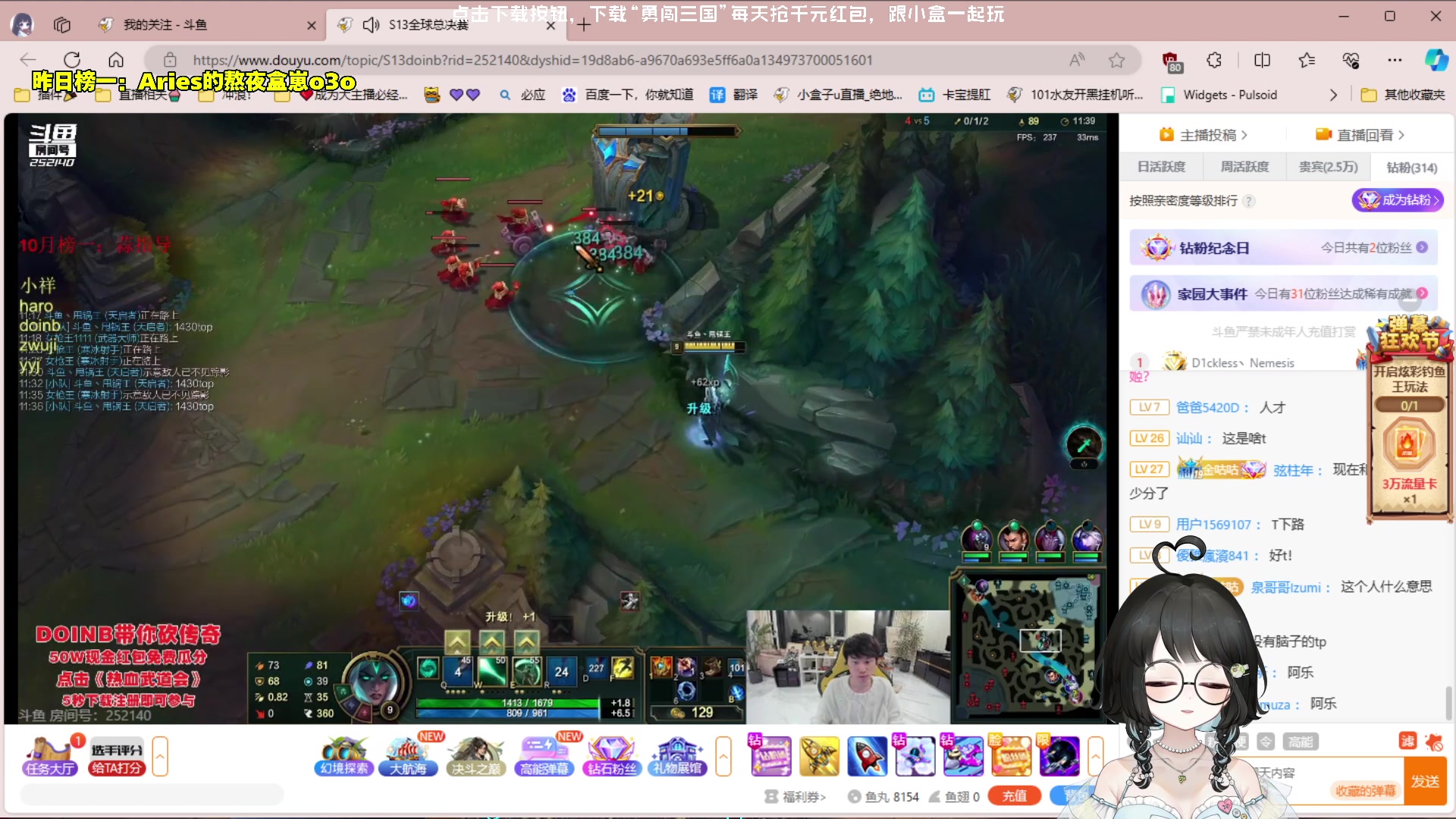
Task: Click the read aloud icon in address bar
Action: point(1077,60)
